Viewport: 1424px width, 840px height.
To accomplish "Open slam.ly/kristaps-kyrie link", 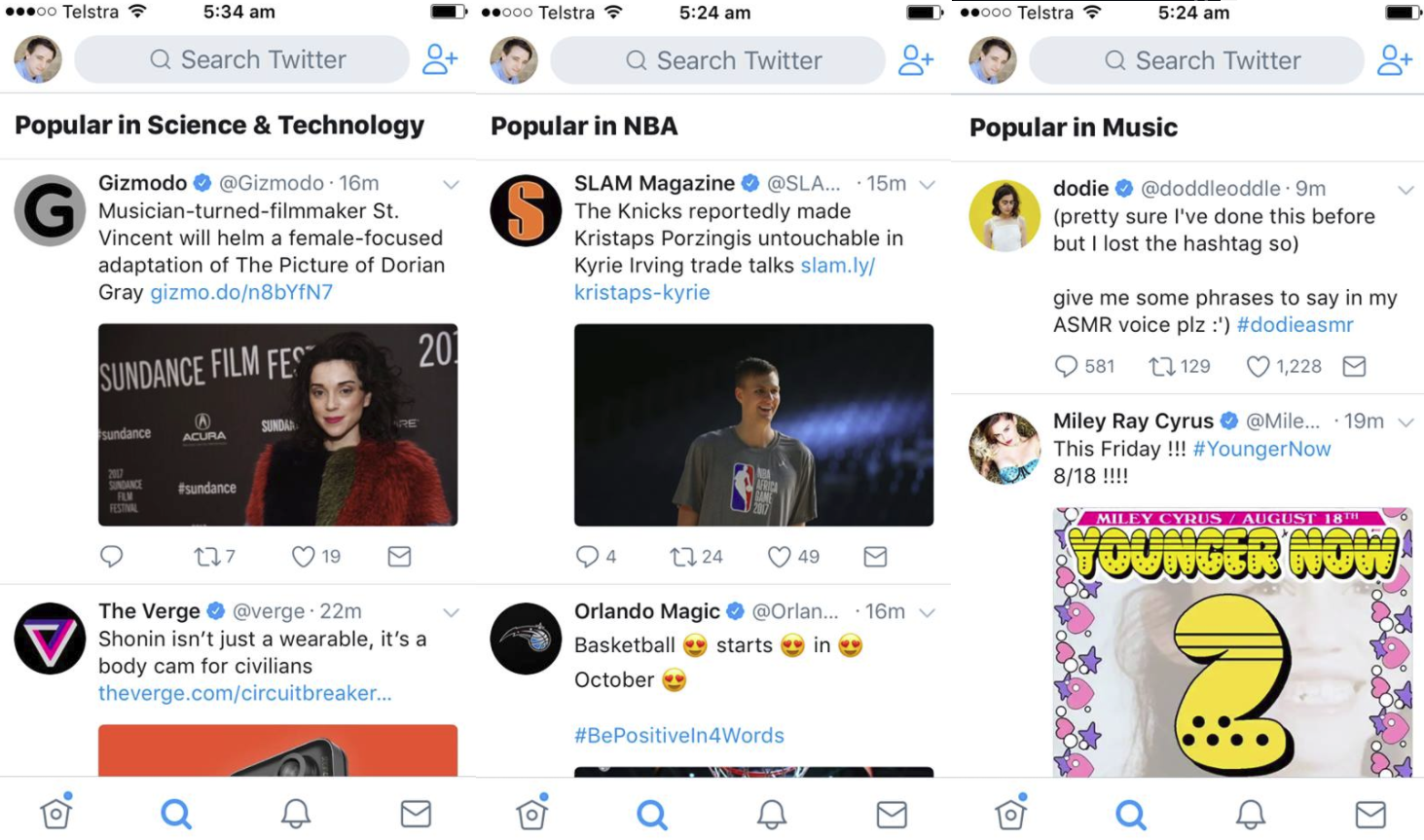I will pos(724,278).
